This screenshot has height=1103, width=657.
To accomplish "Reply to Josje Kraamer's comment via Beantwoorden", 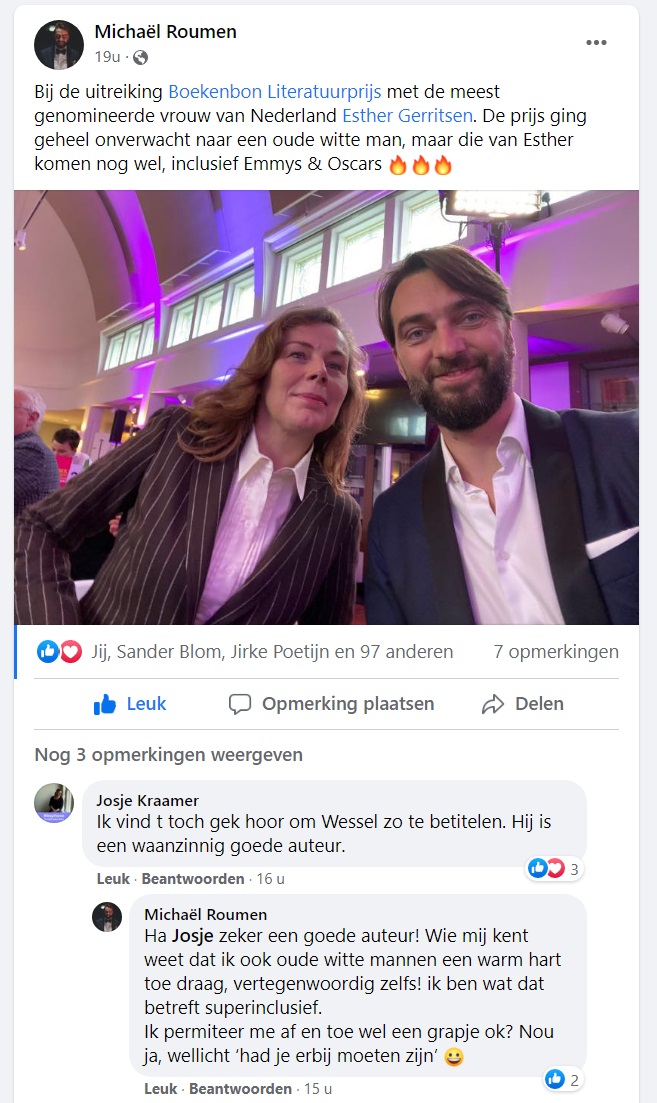I will coord(193,879).
